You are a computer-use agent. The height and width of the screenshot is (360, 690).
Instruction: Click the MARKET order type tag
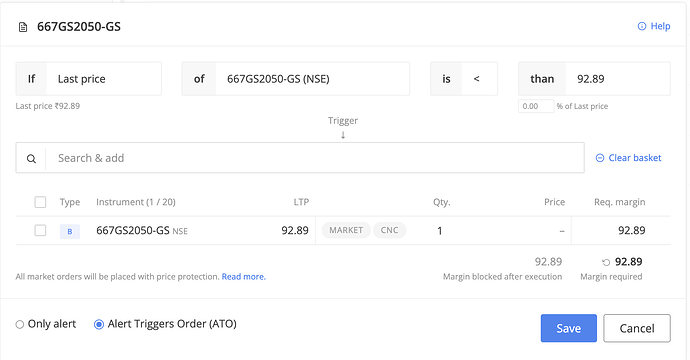[346, 230]
